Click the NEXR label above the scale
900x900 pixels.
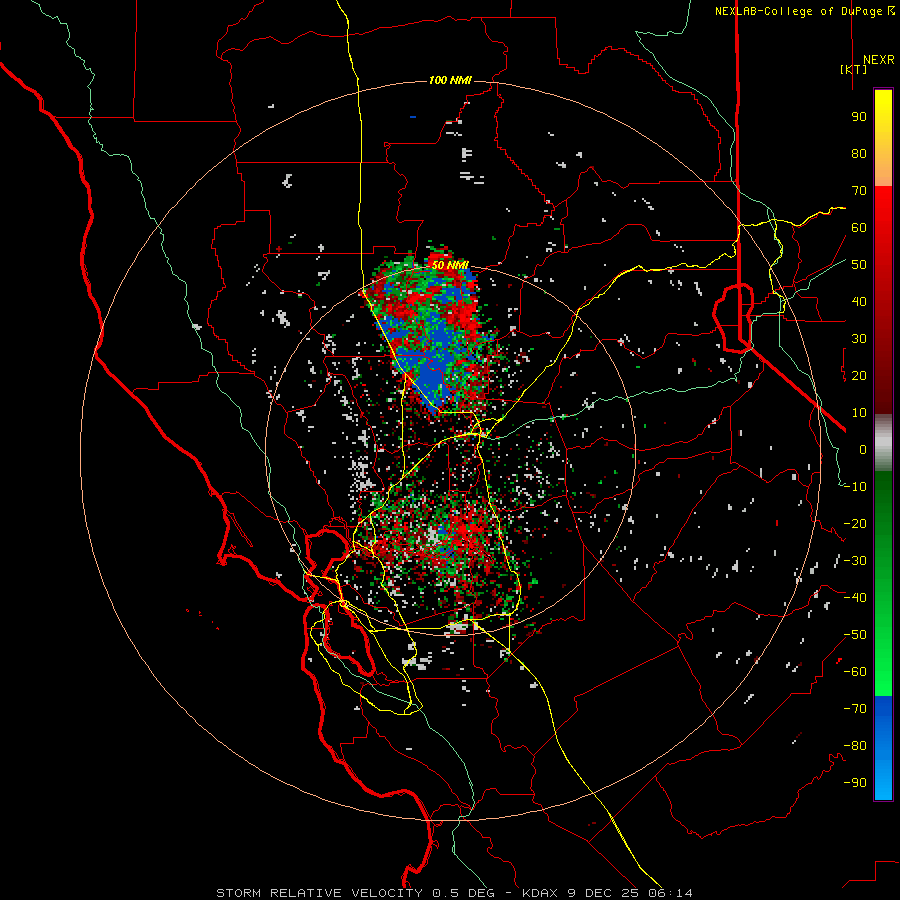pyautogui.click(x=879, y=60)
